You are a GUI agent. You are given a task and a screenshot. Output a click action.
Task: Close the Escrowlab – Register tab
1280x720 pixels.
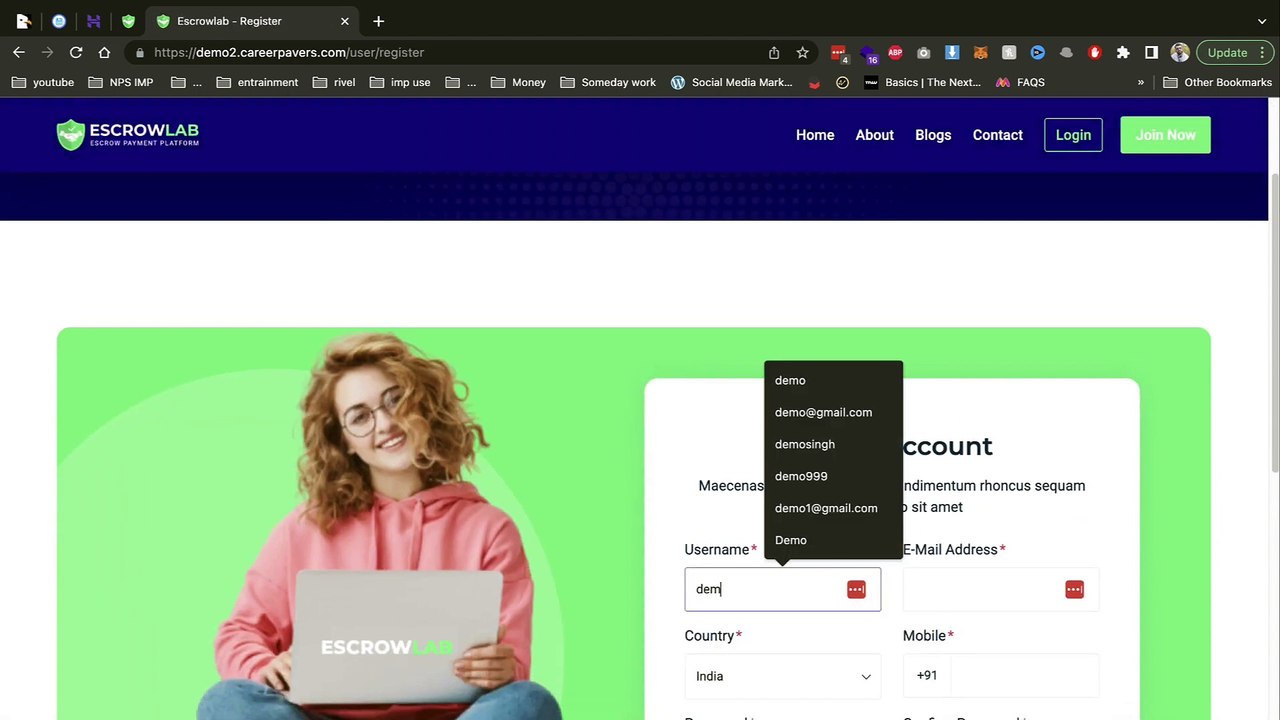(345, 21)
